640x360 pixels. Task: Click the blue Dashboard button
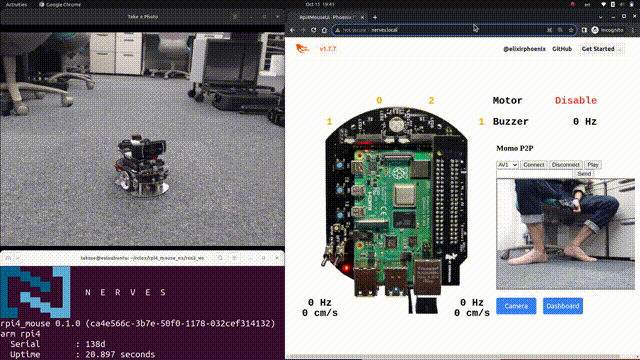[x=562, y=306]
